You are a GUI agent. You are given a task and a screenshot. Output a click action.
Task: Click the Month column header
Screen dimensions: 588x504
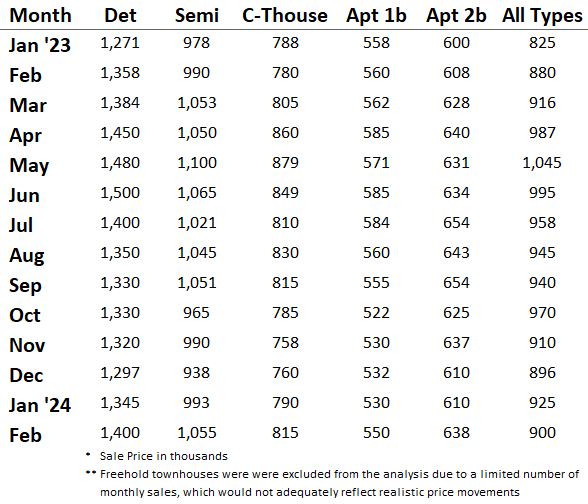coord(40,16)
